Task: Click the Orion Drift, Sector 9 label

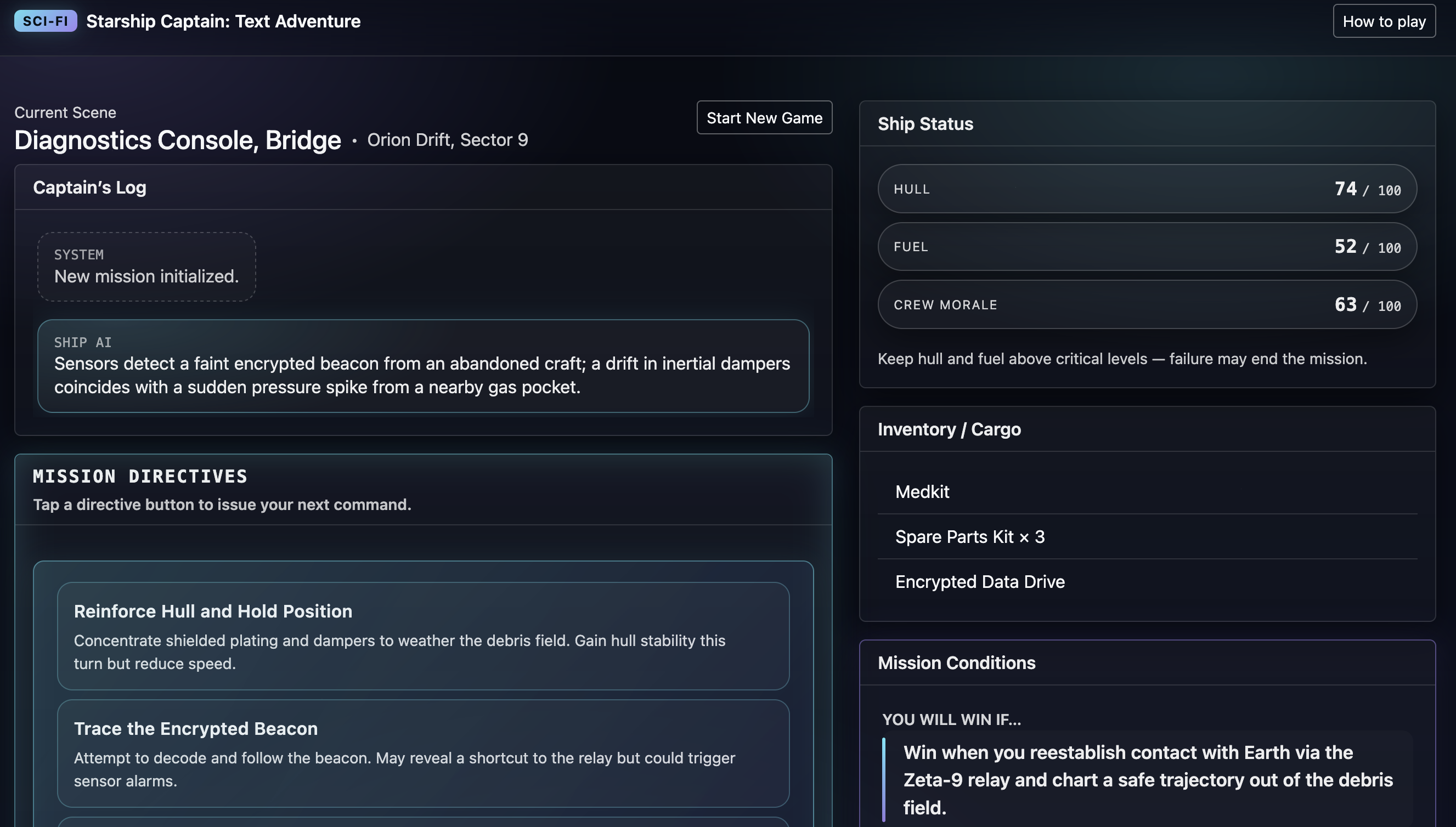Action: click(x=447, y=140)
